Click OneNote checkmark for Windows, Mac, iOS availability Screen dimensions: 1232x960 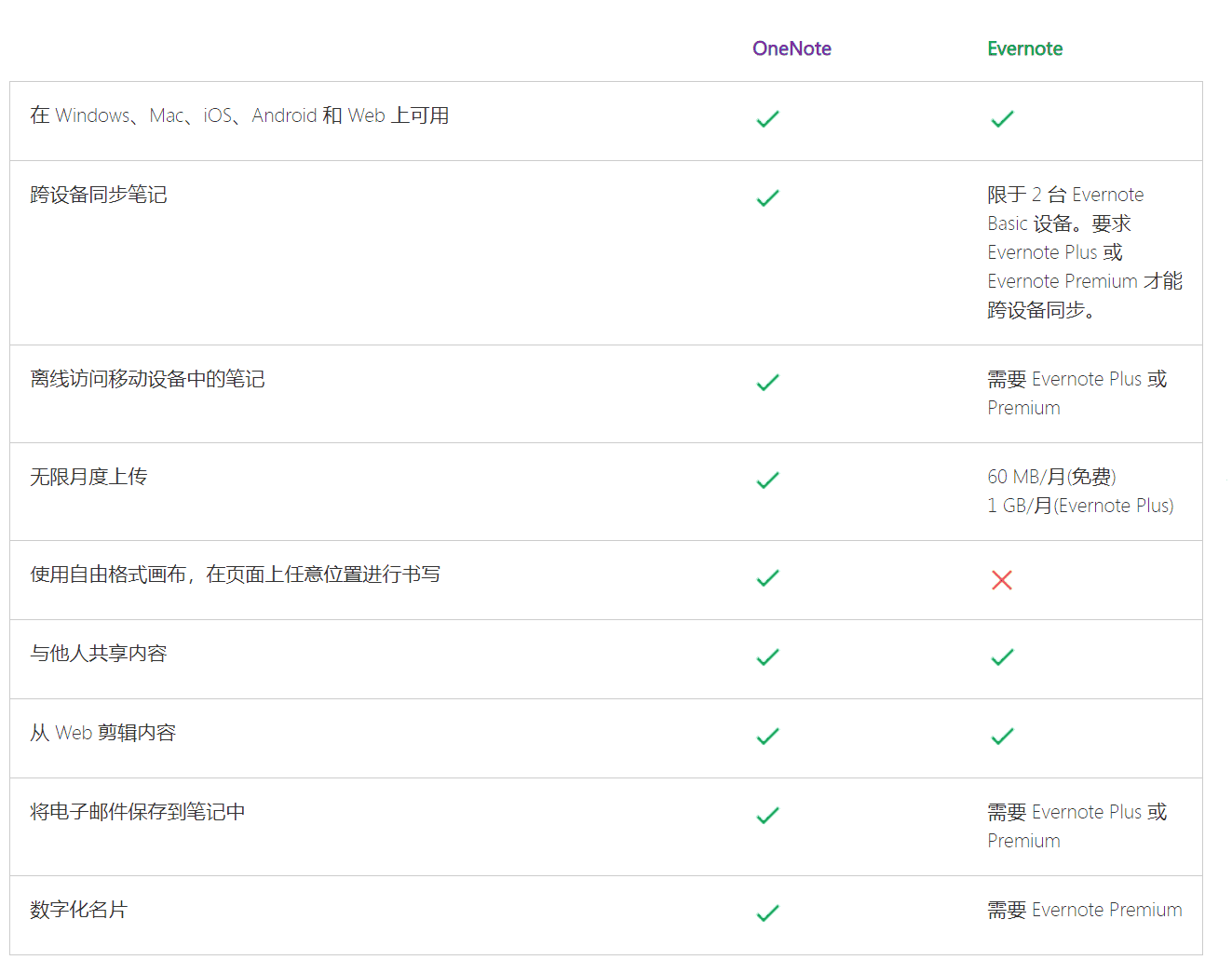pyautogui.click(x=767, y=119)
